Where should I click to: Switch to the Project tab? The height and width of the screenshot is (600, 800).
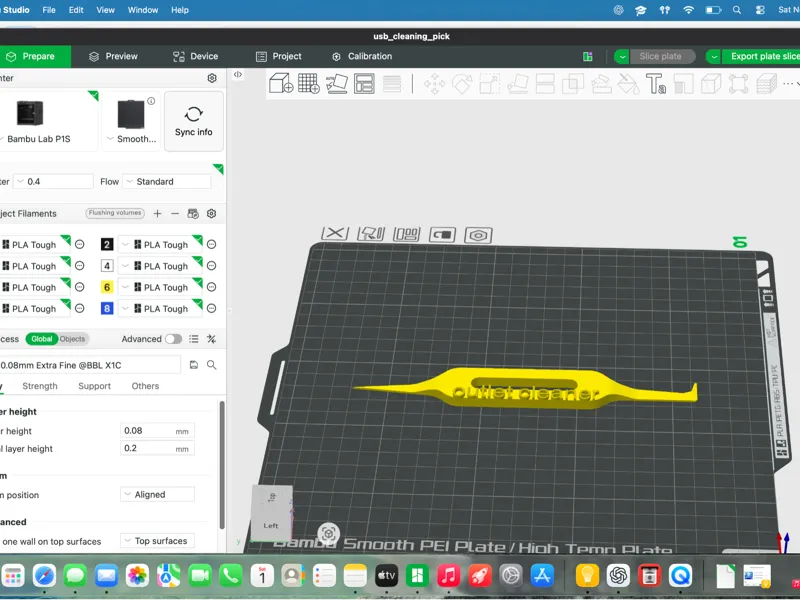pyautogui.click(x=279, y=57)
